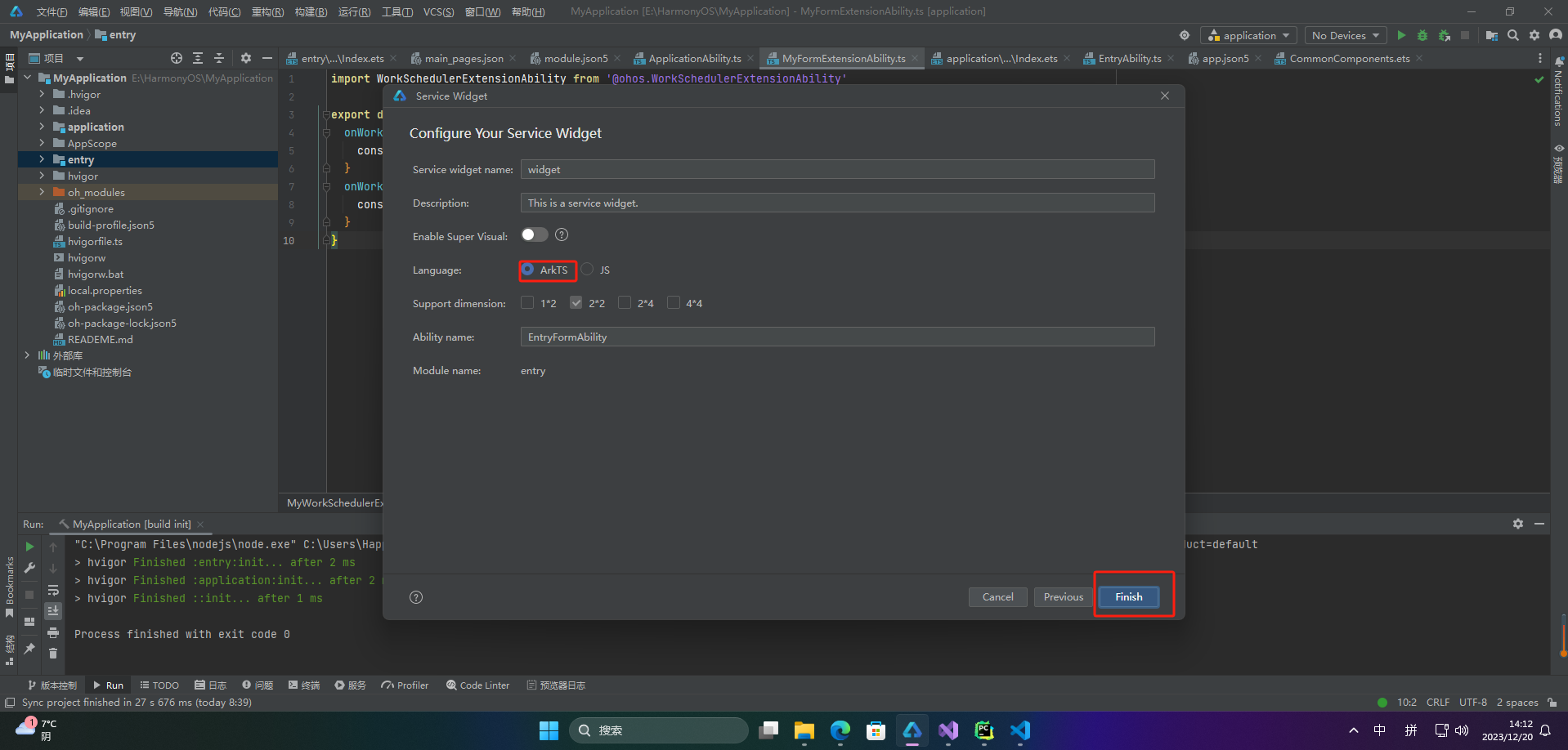Expand the 外部库 node
This screenshot has width=1568, height=750.
28,355
